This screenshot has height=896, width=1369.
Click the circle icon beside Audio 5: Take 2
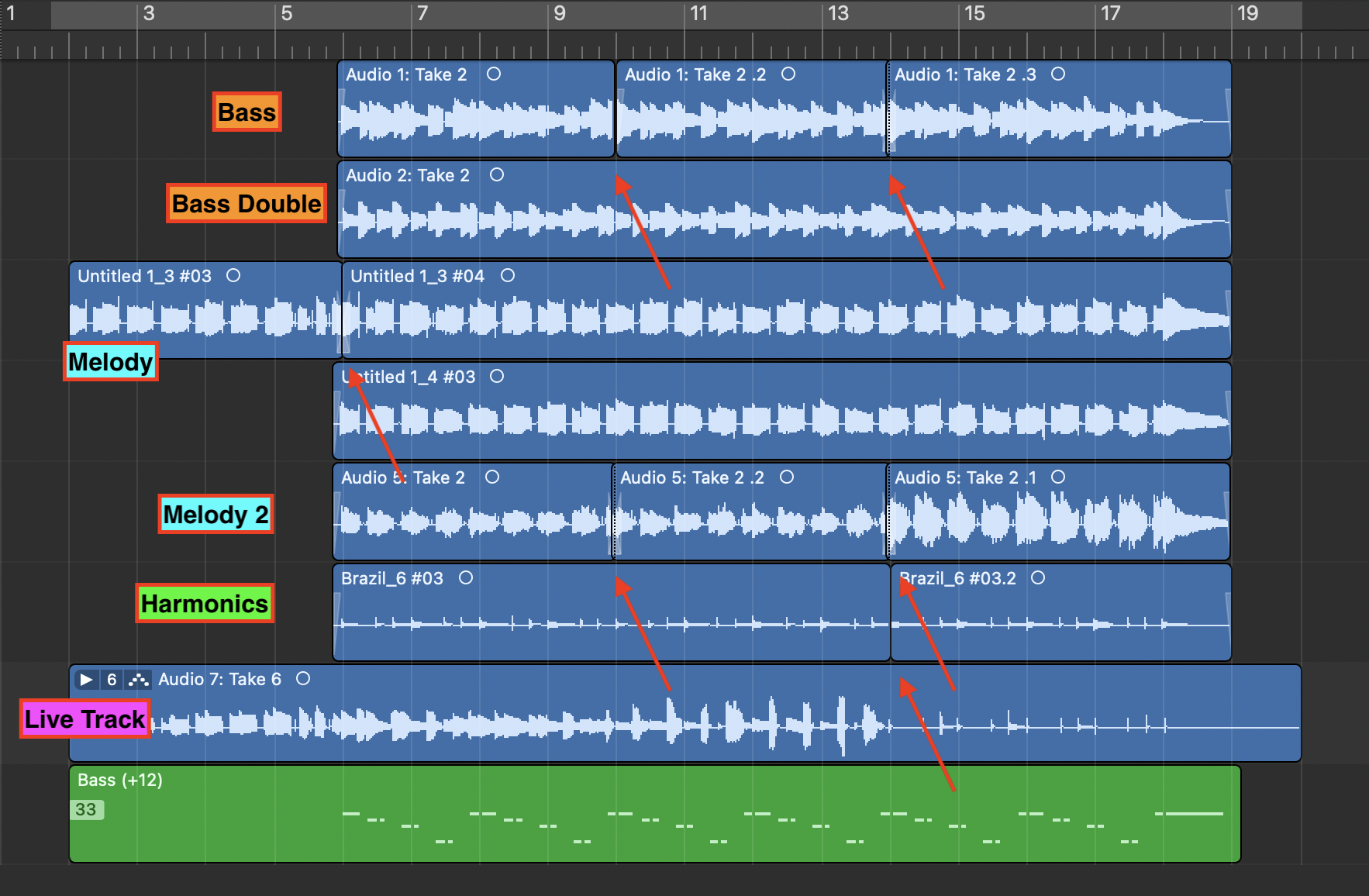tap(492, 477)
